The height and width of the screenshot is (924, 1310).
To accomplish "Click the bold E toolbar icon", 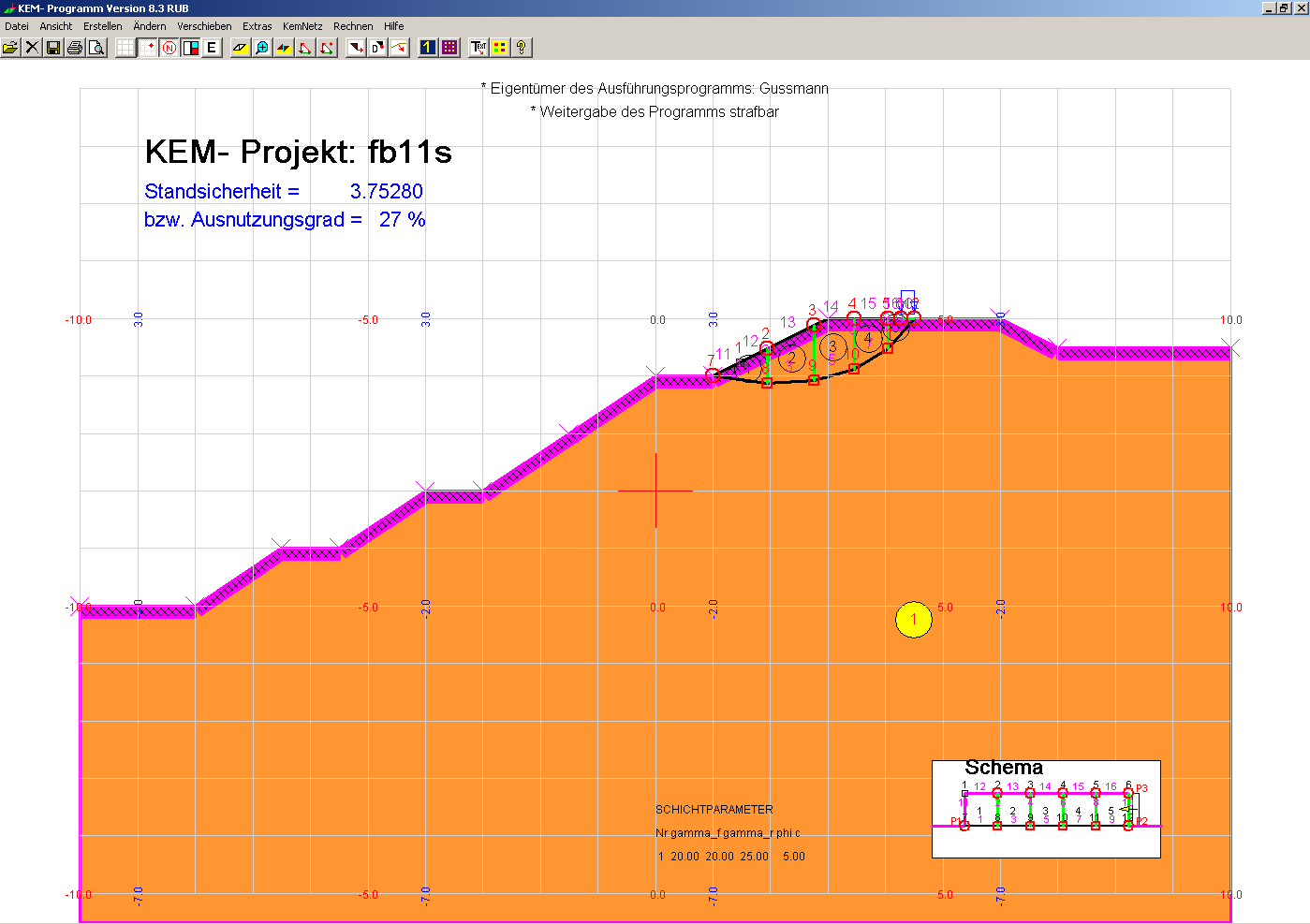I will (212, 47).
